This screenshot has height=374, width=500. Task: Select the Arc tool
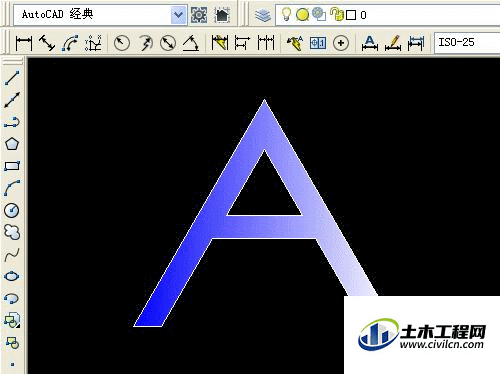pyautogui.click(x=12, y=188)
